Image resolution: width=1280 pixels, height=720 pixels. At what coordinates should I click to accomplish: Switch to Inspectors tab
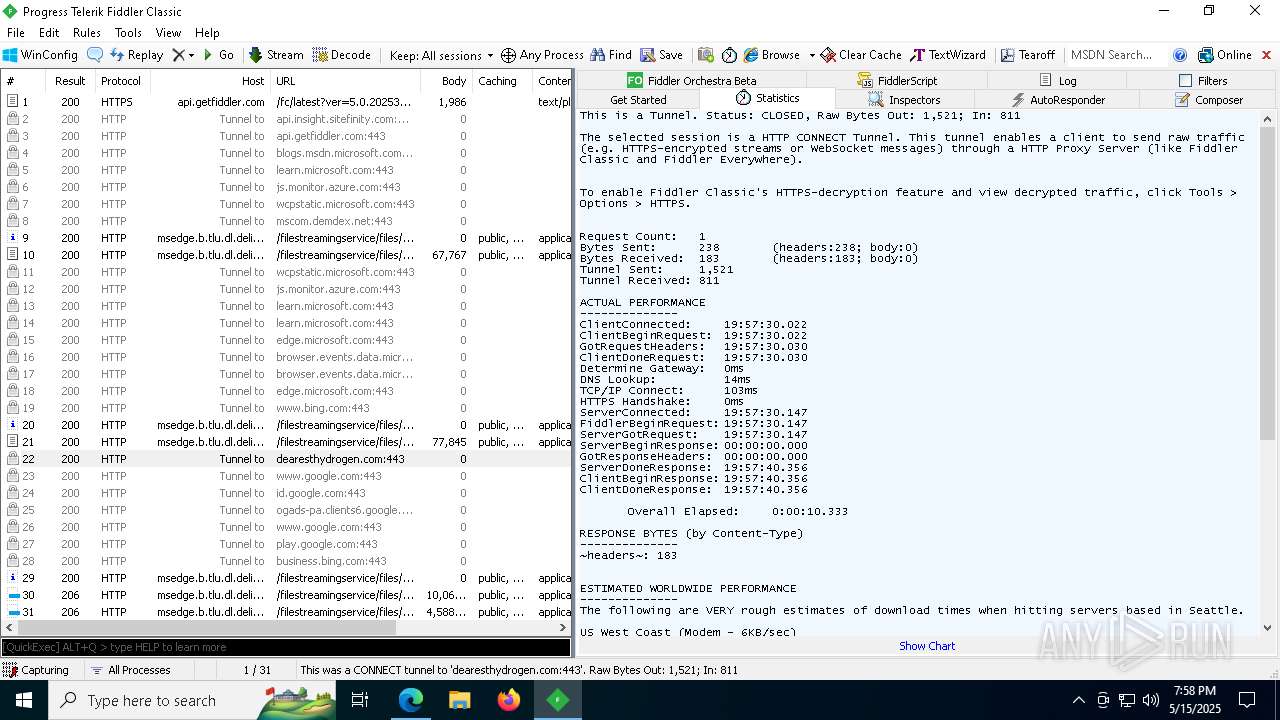(x=904, y=100)
